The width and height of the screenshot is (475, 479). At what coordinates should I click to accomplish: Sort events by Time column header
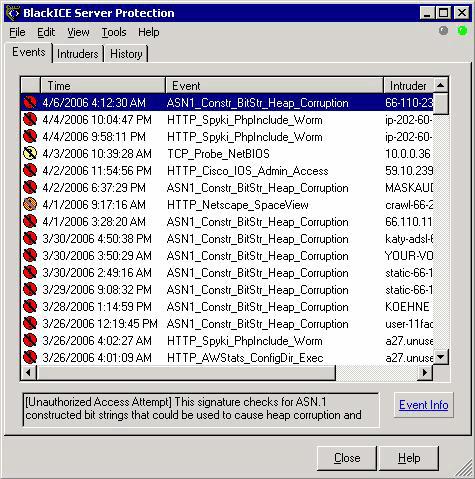(x=103, y=86)
